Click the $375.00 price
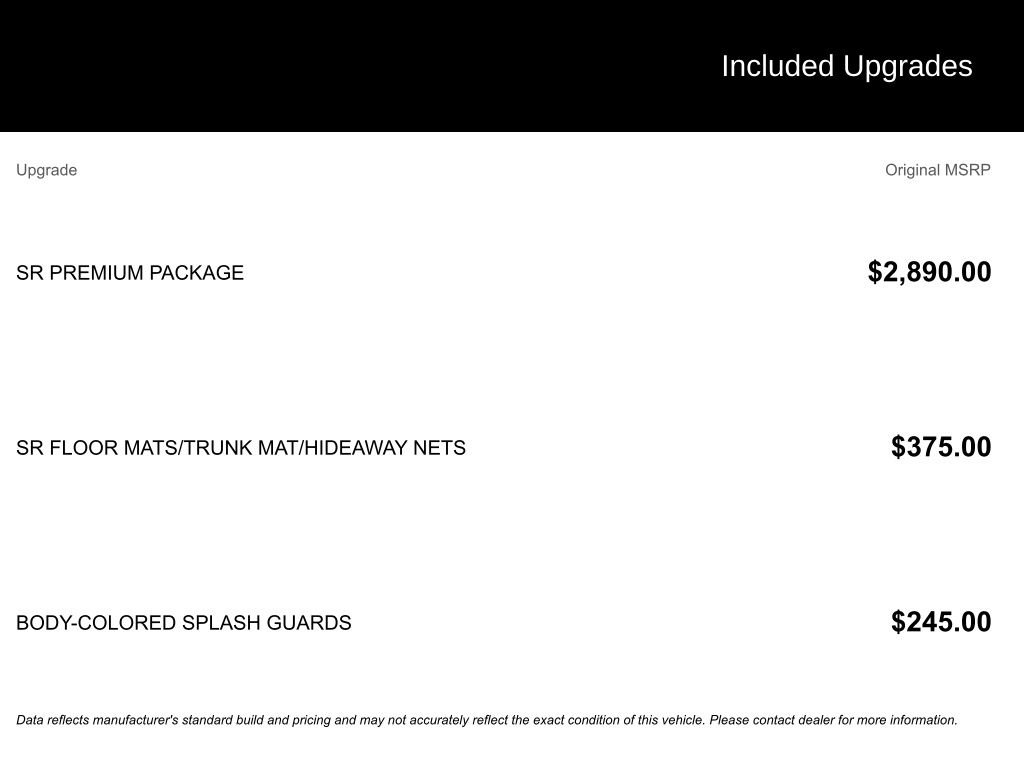The width and height of the screenshot is (1024, 768). 941,447
